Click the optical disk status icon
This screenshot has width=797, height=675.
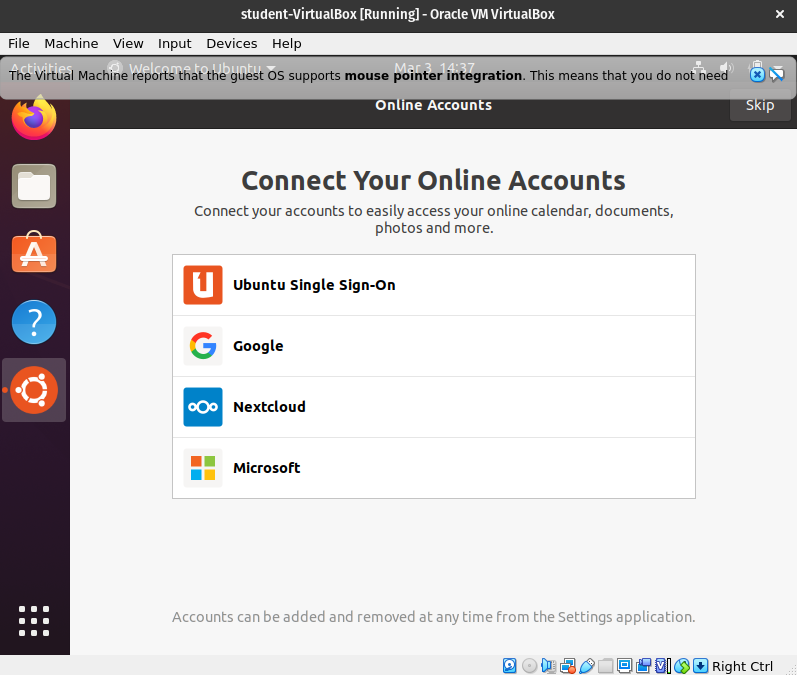pos(529,666)
